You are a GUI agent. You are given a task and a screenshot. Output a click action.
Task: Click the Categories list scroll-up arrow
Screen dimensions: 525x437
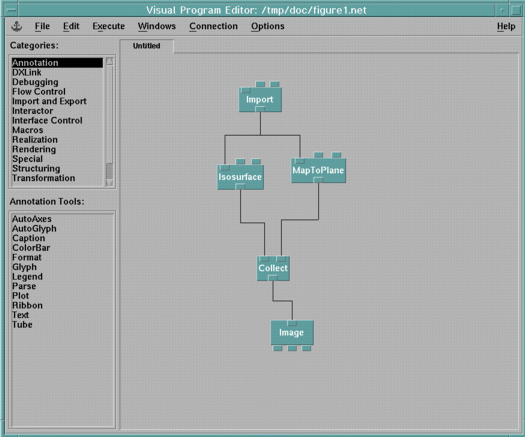click(109, 61)
